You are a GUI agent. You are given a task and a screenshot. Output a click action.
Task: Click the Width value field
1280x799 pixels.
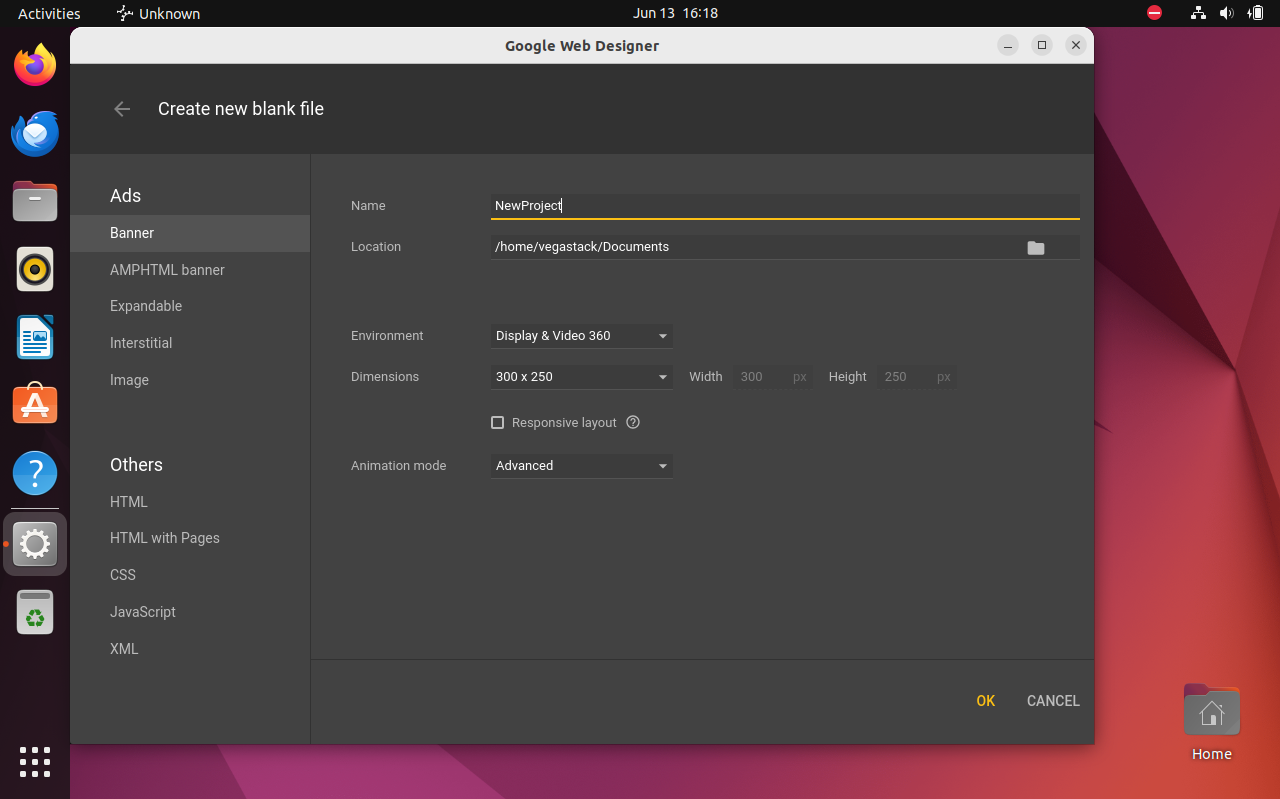pos(773,377)
